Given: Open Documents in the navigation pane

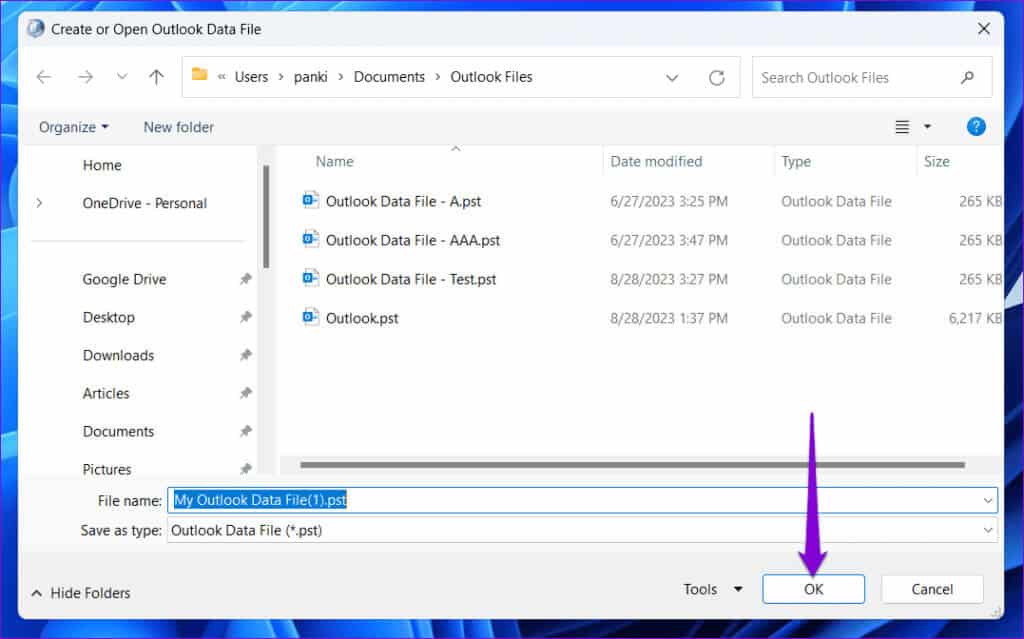Looking at the screenshot, I should [118, 431].
